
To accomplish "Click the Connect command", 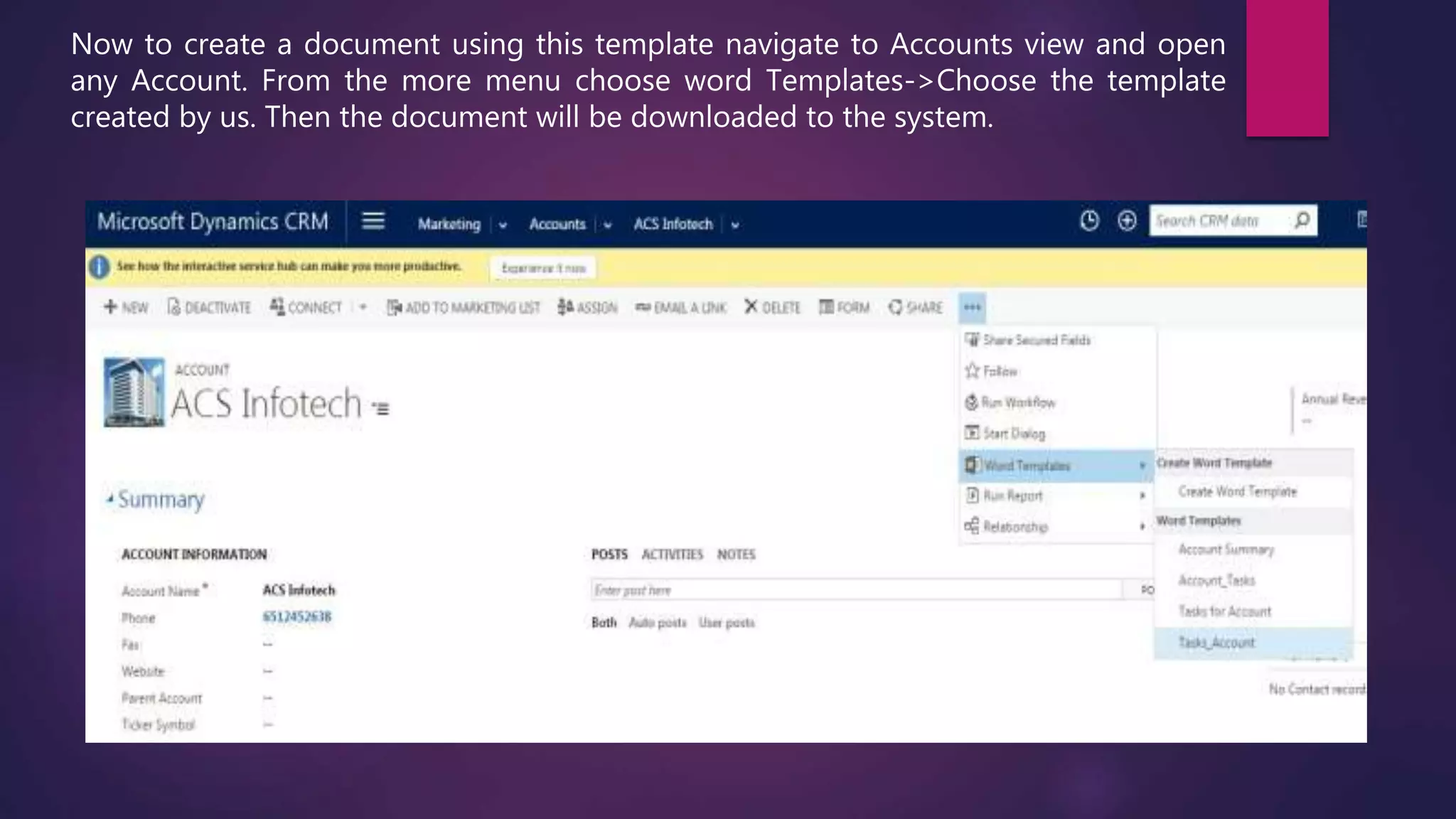I will 306,307.
